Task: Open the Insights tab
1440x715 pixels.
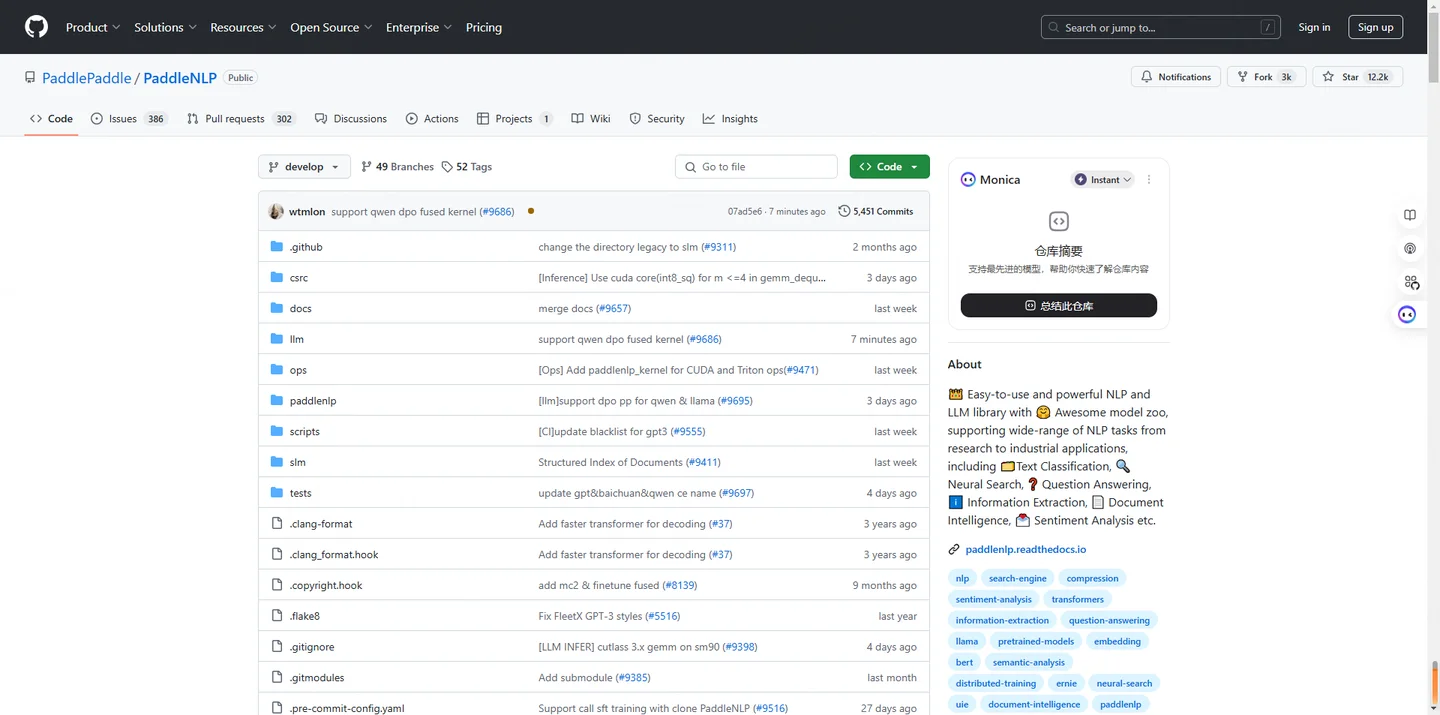Action: pyautogui.click(x=730, y=119)
